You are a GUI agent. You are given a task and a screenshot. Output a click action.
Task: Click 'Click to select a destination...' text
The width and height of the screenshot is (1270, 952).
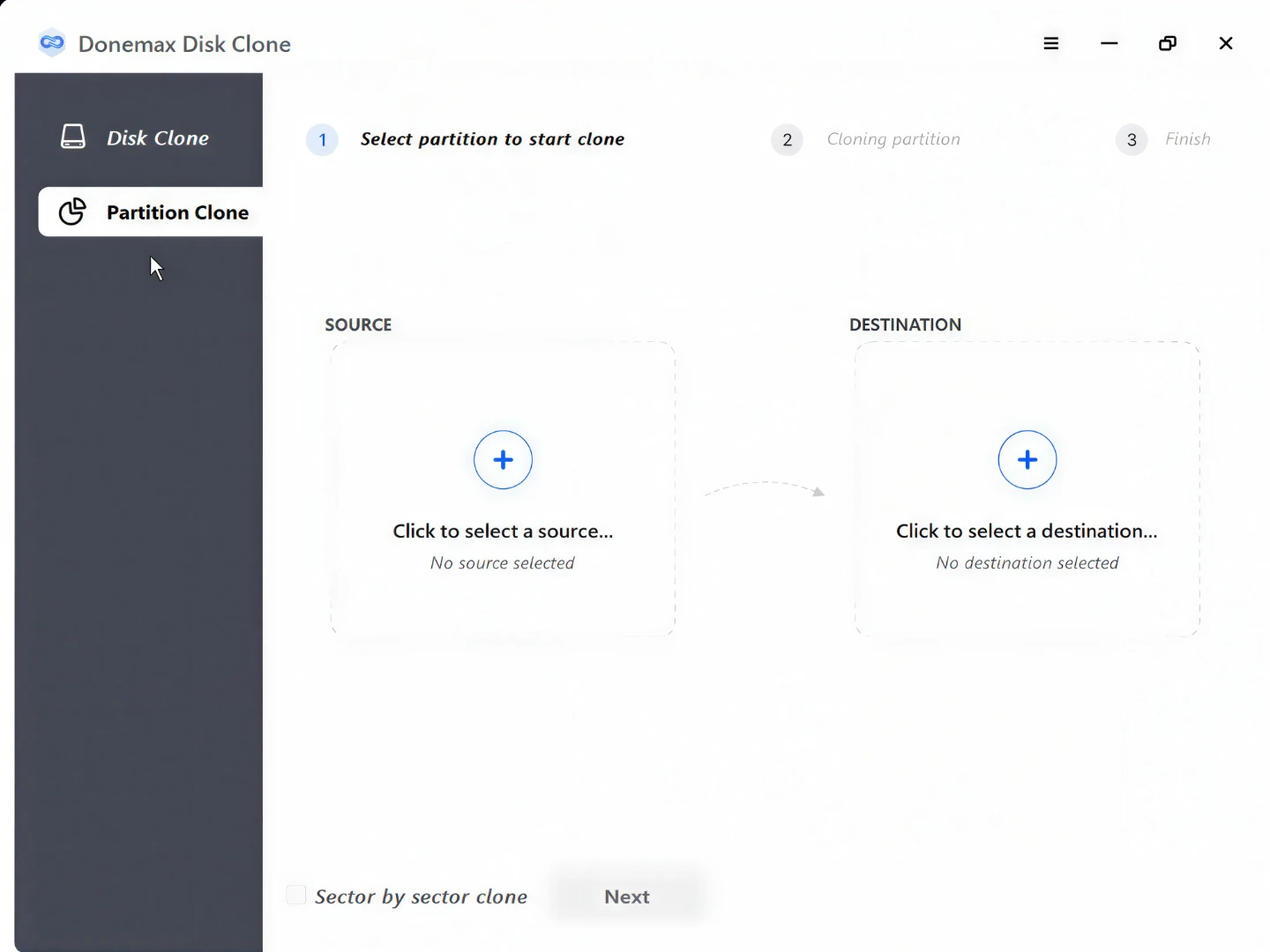[x=1027, y=531]
